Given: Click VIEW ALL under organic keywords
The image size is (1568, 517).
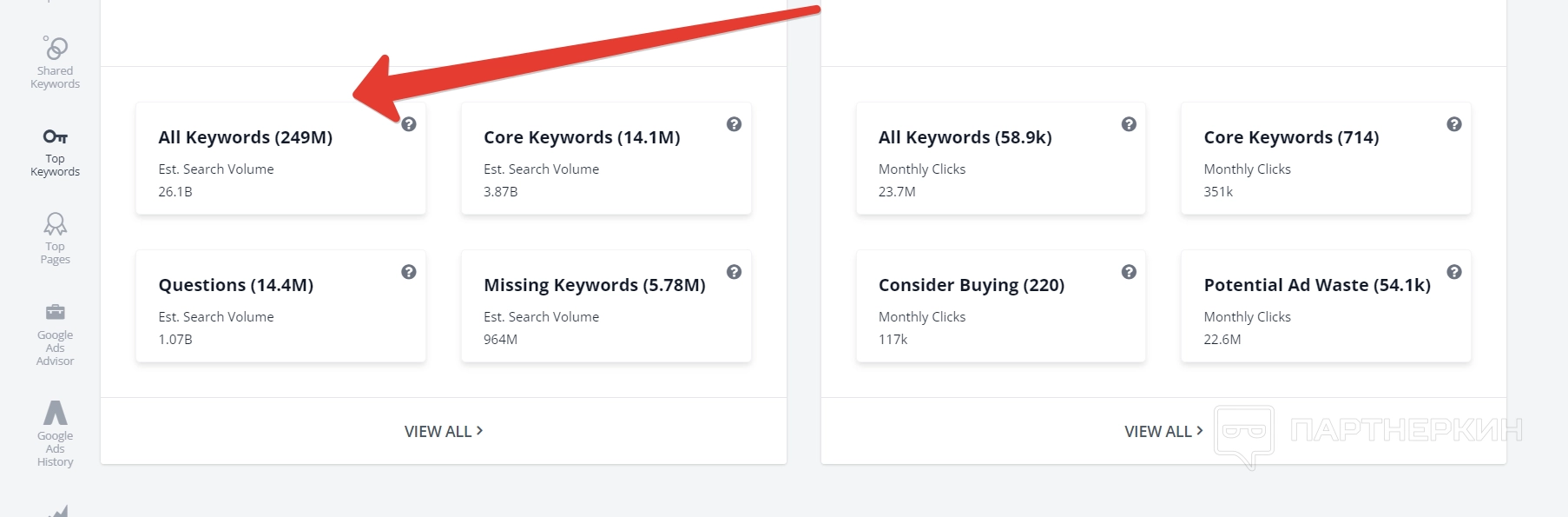Looking at the screenshot, I should click(x=443, y=431).
